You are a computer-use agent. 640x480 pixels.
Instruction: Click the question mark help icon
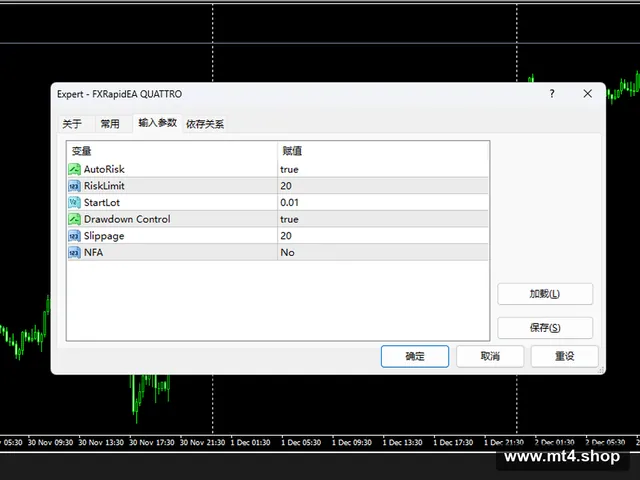(x=552, y=94)
